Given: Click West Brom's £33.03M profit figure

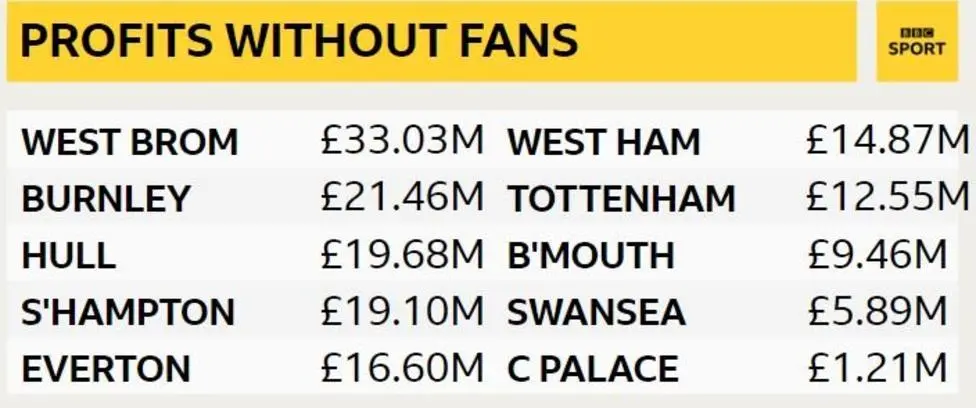Looking at the screenshot, I should pyautogui.click(x=402, y=141).
